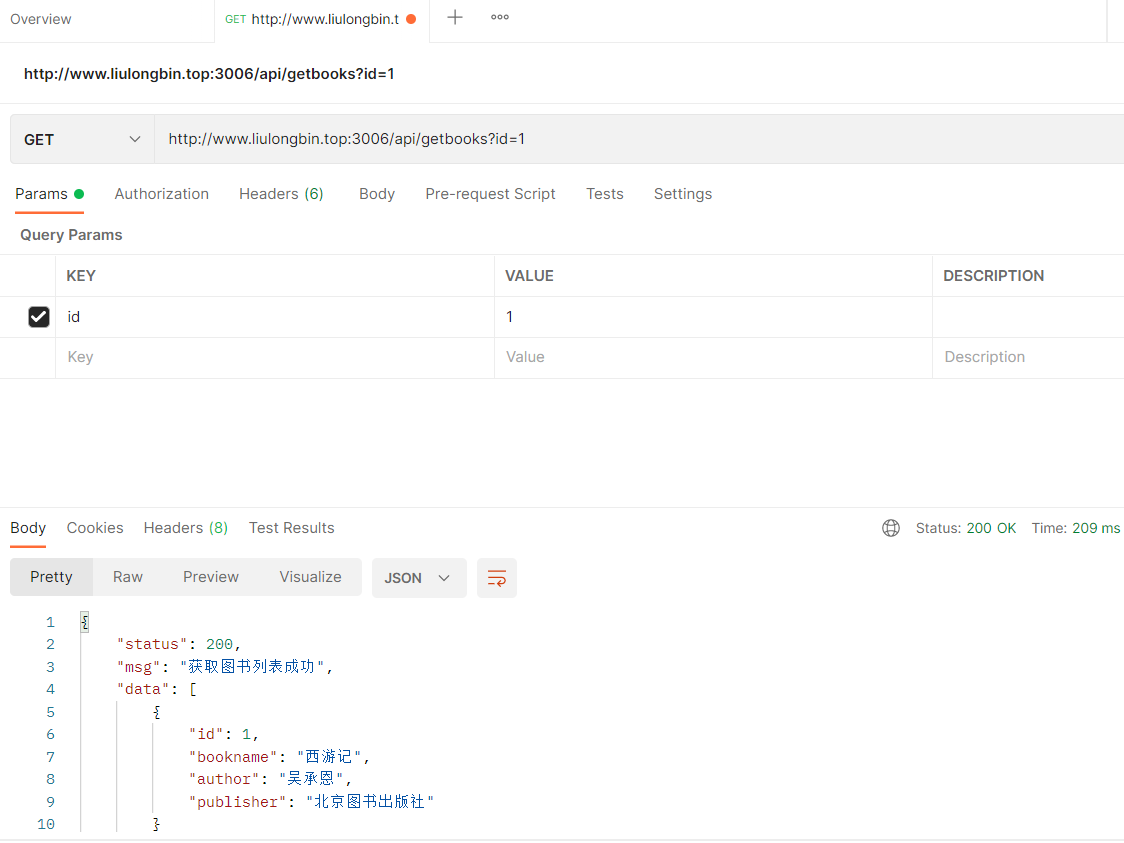Choose Pretty response view
The width and height of the screenshot is (1124, 843).
click(52, 577)
